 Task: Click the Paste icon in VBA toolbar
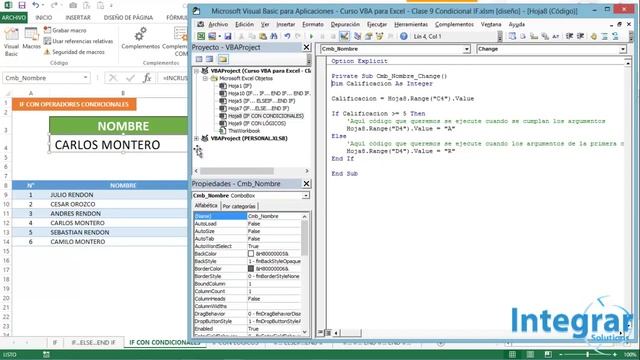pos(263,36)
